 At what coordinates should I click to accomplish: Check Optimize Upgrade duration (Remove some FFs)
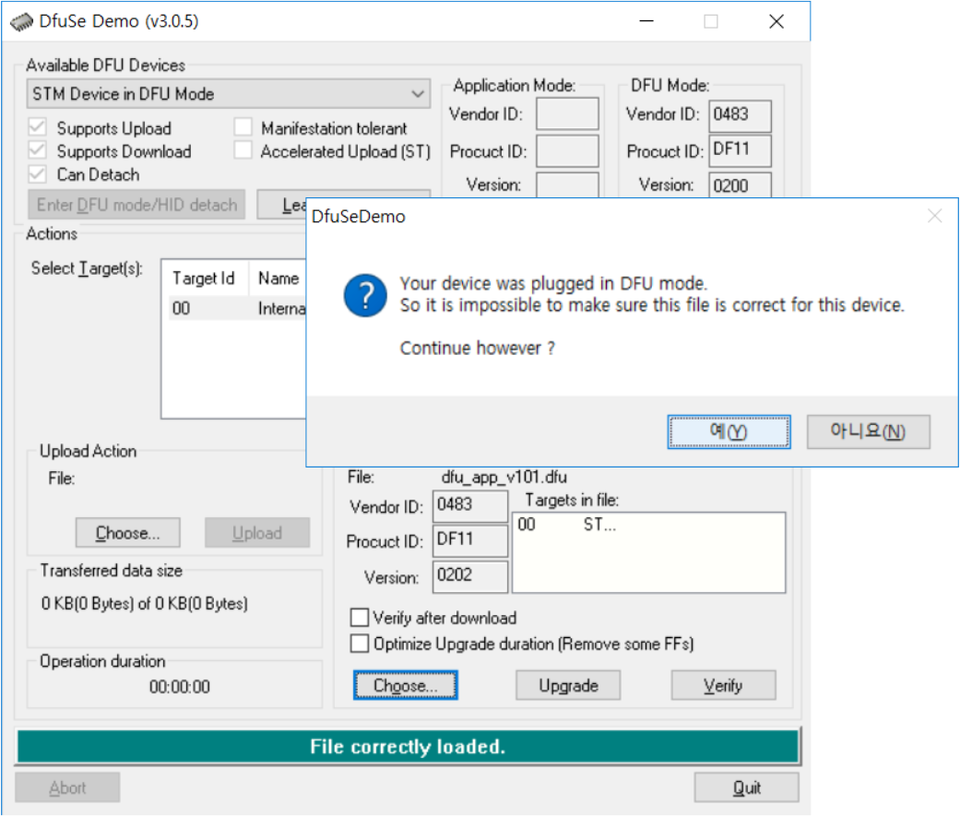[x=359, y=643]
